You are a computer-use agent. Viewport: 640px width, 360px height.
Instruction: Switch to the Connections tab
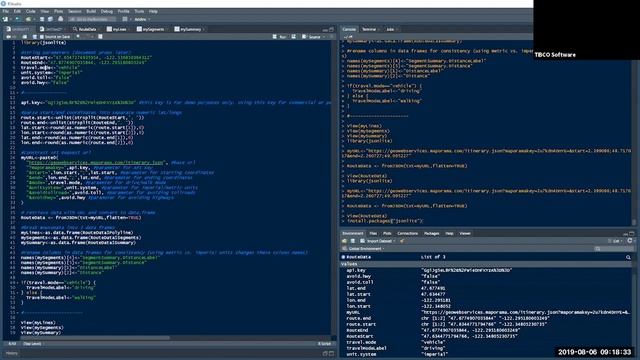click(x=407, y=233)
